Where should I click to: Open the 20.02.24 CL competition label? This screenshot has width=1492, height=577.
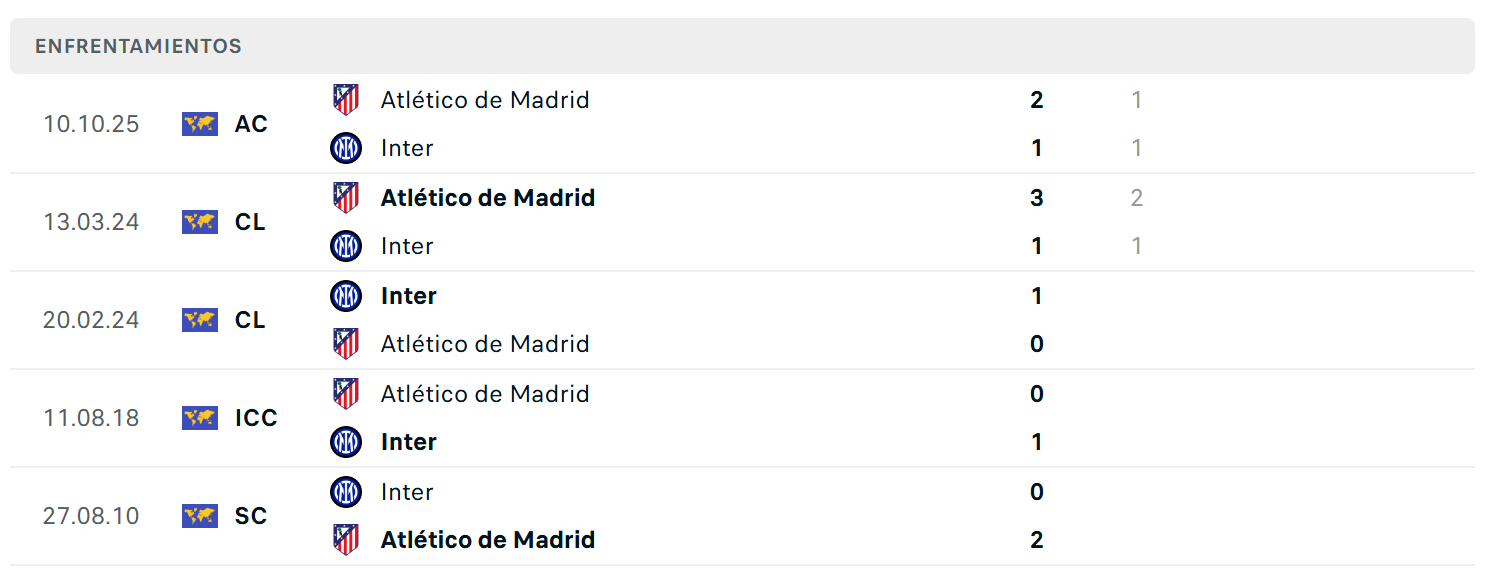(250, 320)
